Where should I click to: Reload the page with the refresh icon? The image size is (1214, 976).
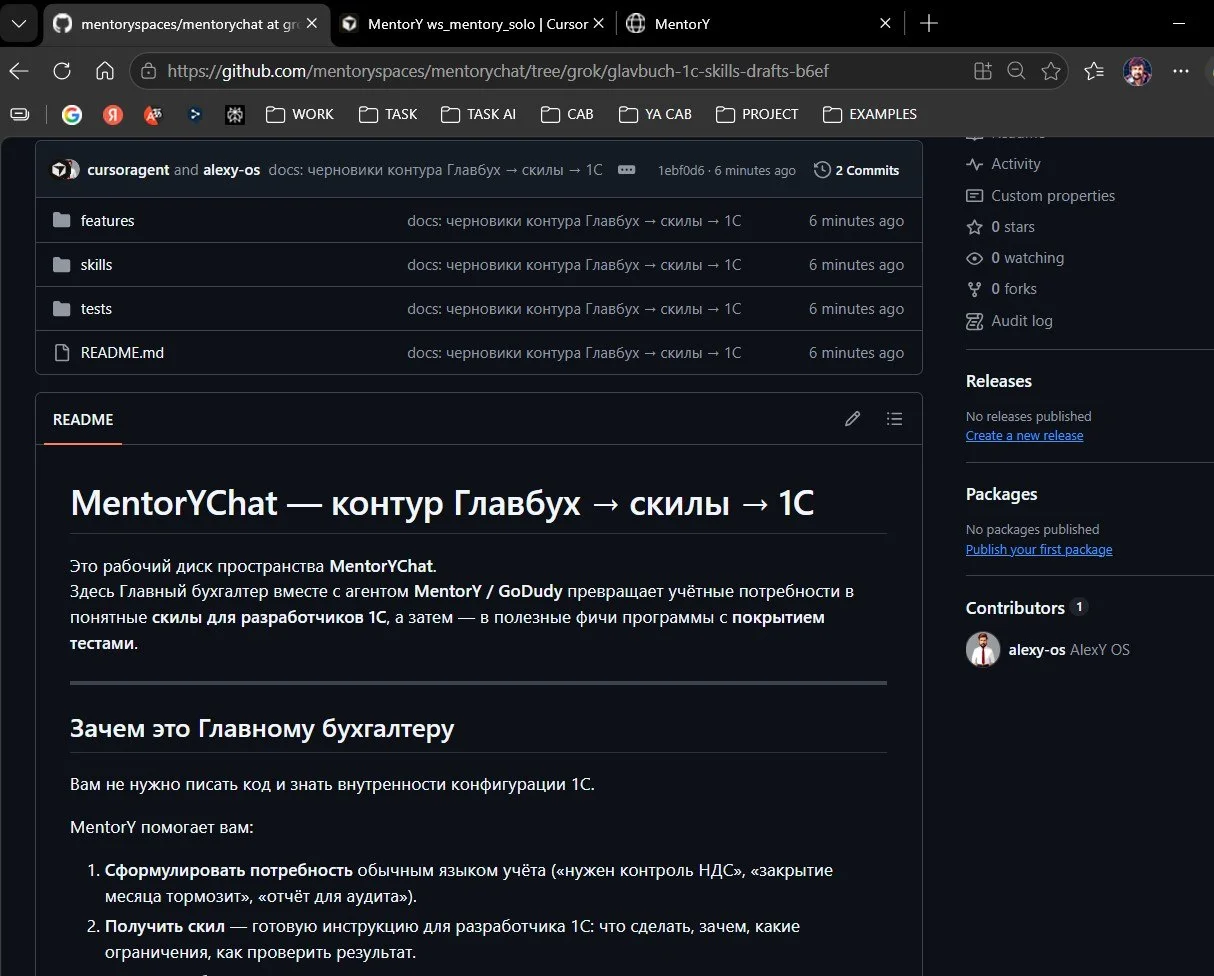tap(62, 71)
